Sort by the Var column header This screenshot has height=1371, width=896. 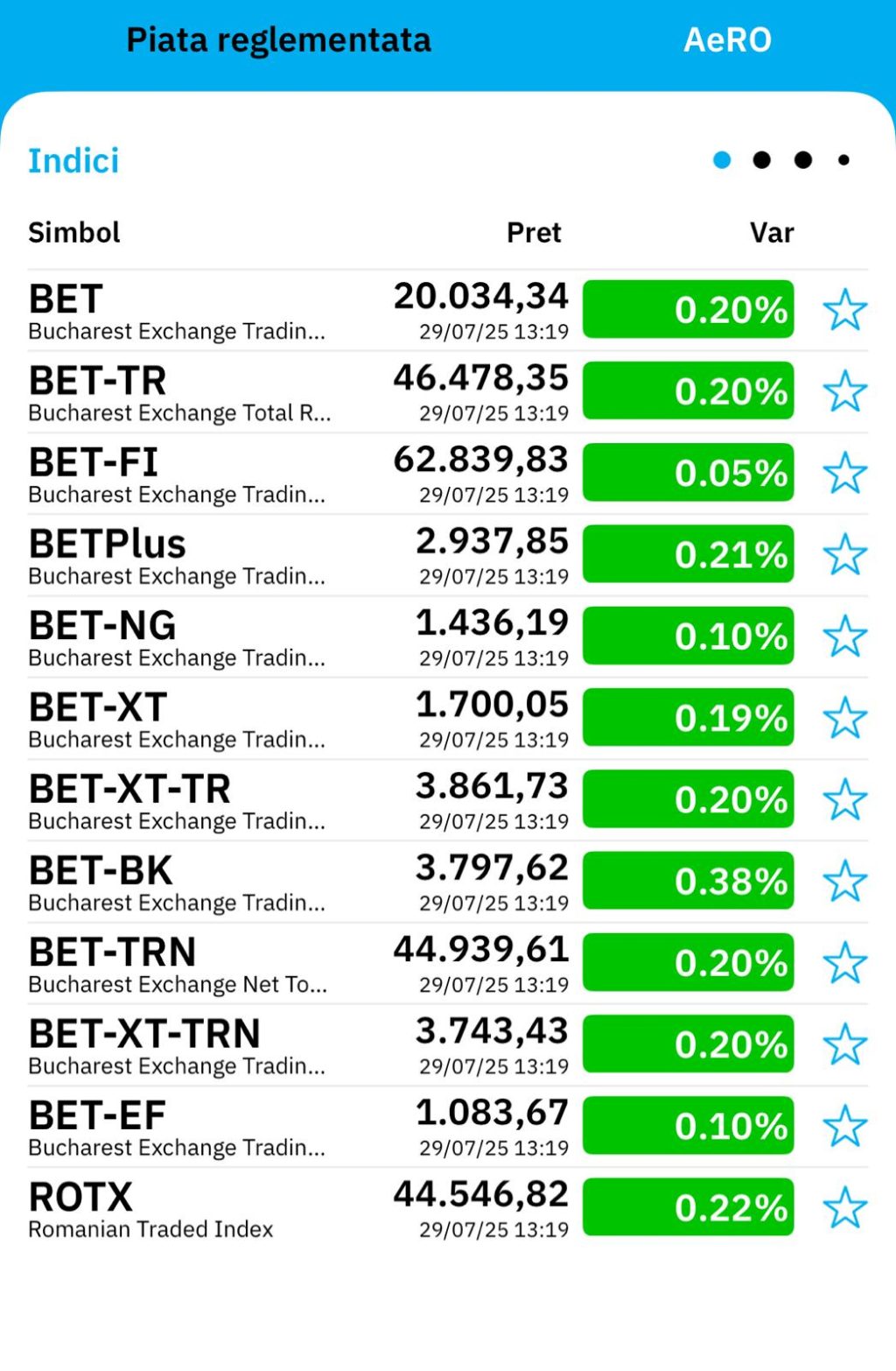point(772,233)
